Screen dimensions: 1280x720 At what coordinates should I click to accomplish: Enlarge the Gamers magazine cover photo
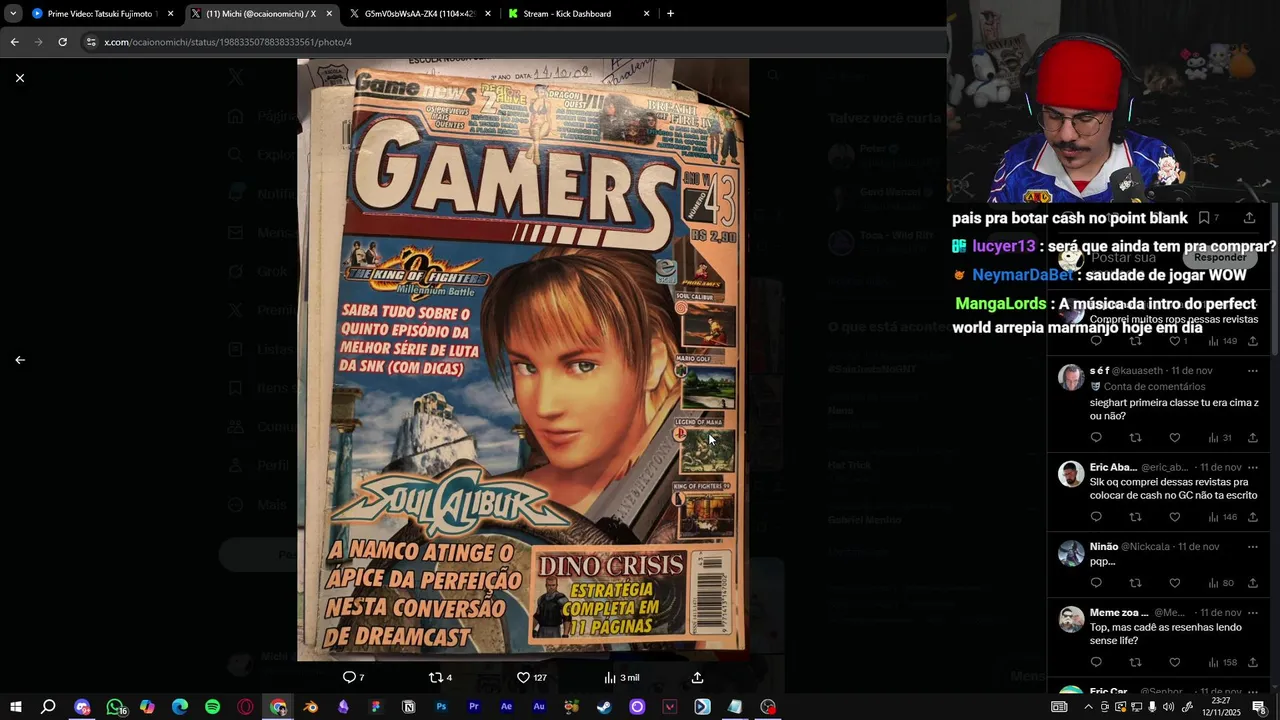(x=523, y=360)
